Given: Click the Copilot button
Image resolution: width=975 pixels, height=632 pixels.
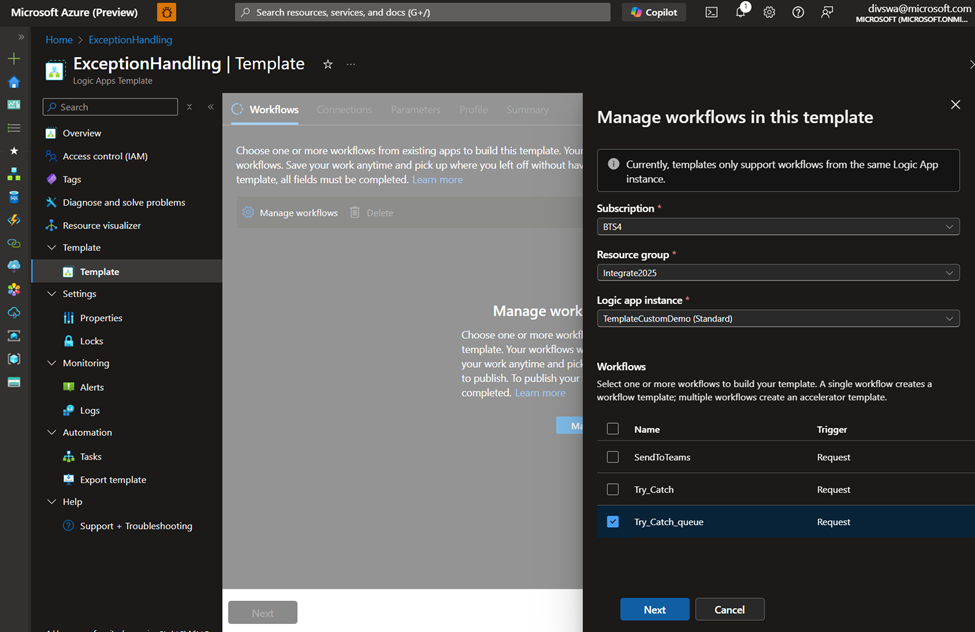Looking at the screenshot, I should click(x=654, y=12).
